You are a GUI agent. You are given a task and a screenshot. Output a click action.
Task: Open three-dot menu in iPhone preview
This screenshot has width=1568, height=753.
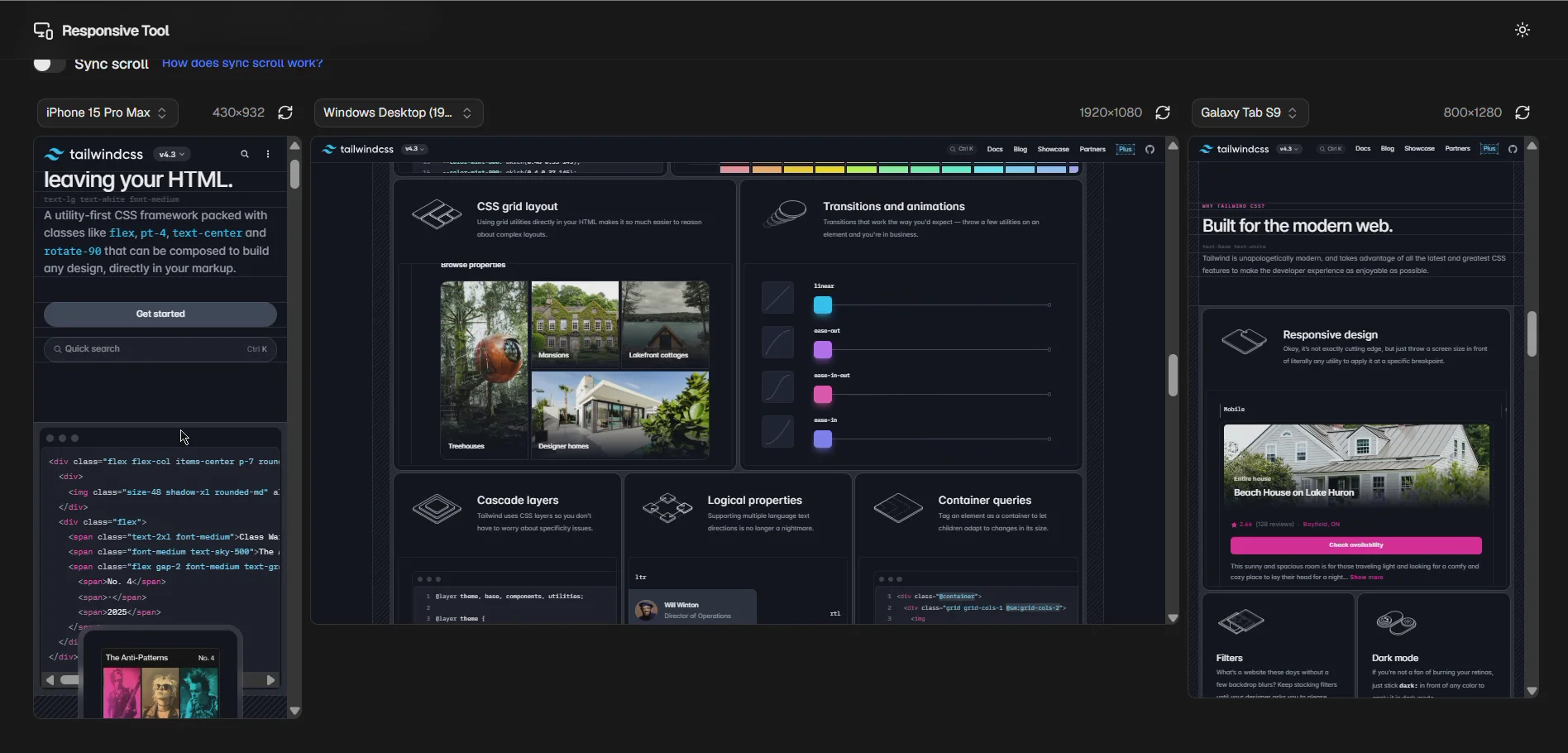tap(268, 154)
